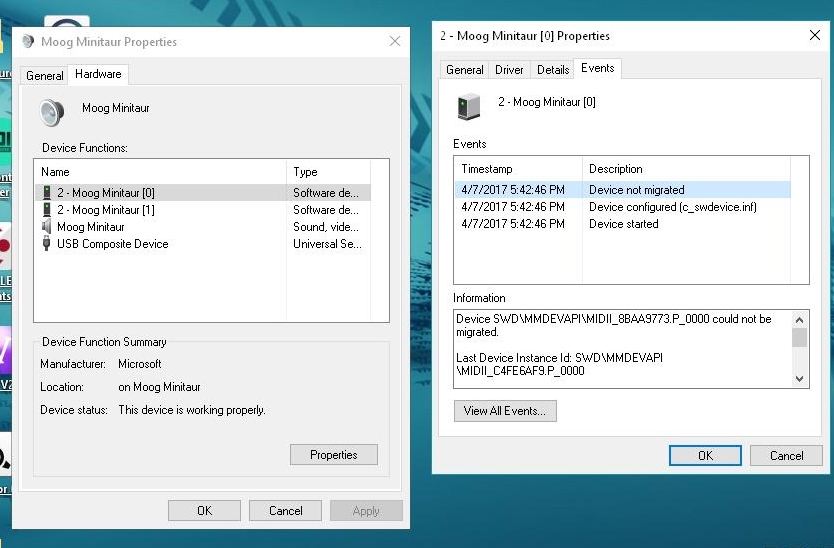Click the Timestamp column header
Screen dimensions: 834x548
[487, 169]
